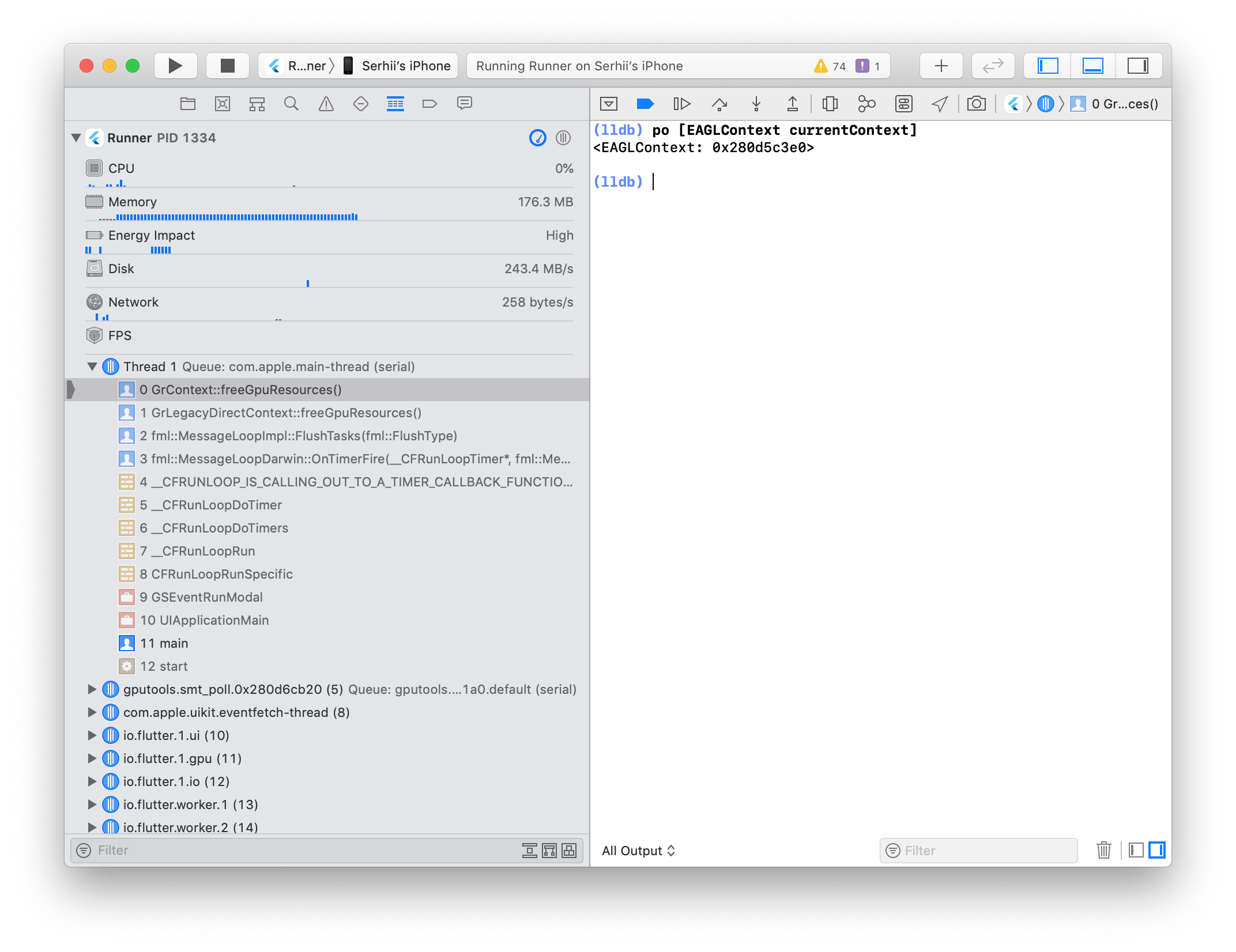The image size is (1236, 952).
Task: Click the Step Over icon
Action: 719,104
